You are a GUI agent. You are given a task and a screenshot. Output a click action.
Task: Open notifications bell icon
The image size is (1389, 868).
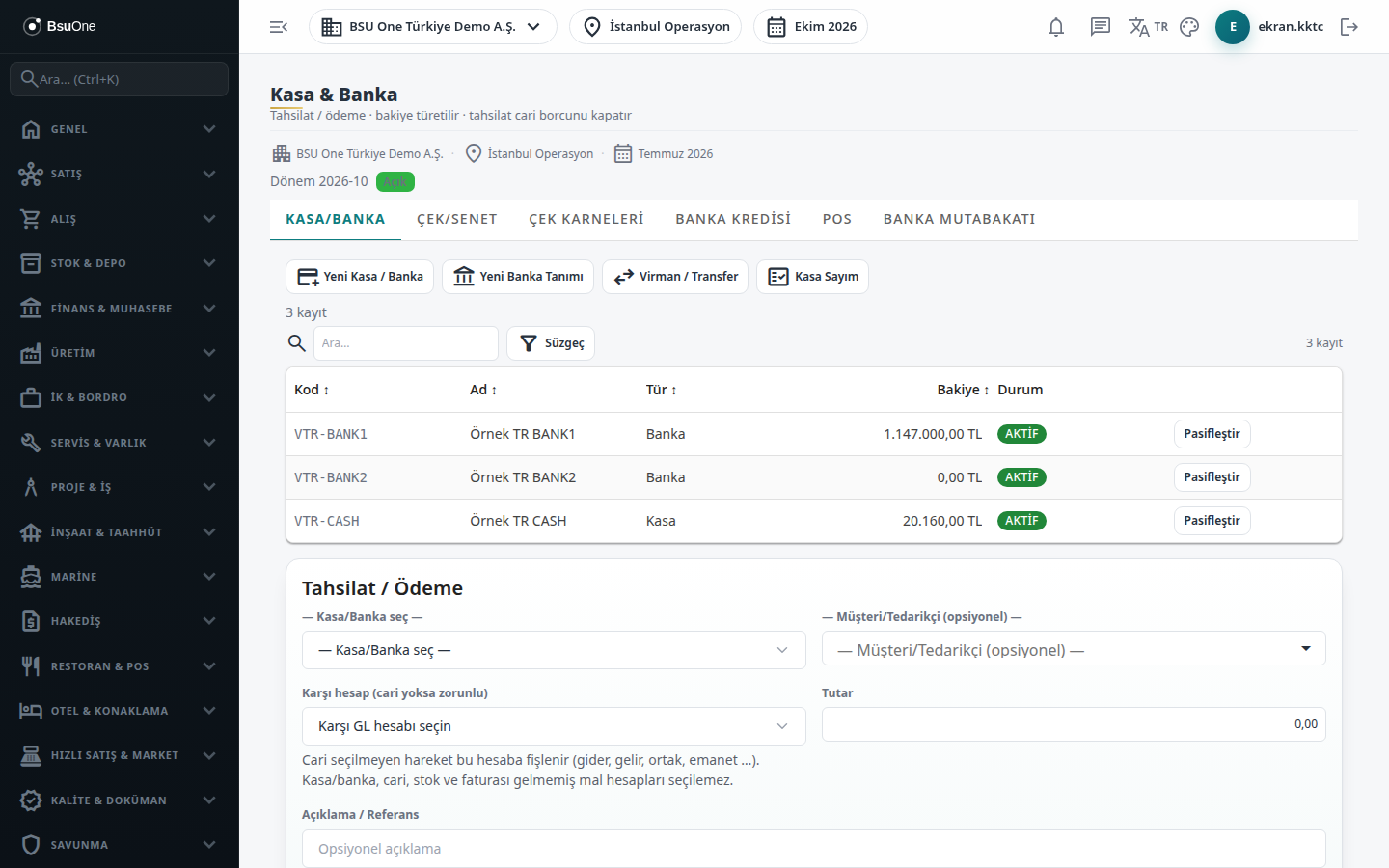coord(1056,27)
